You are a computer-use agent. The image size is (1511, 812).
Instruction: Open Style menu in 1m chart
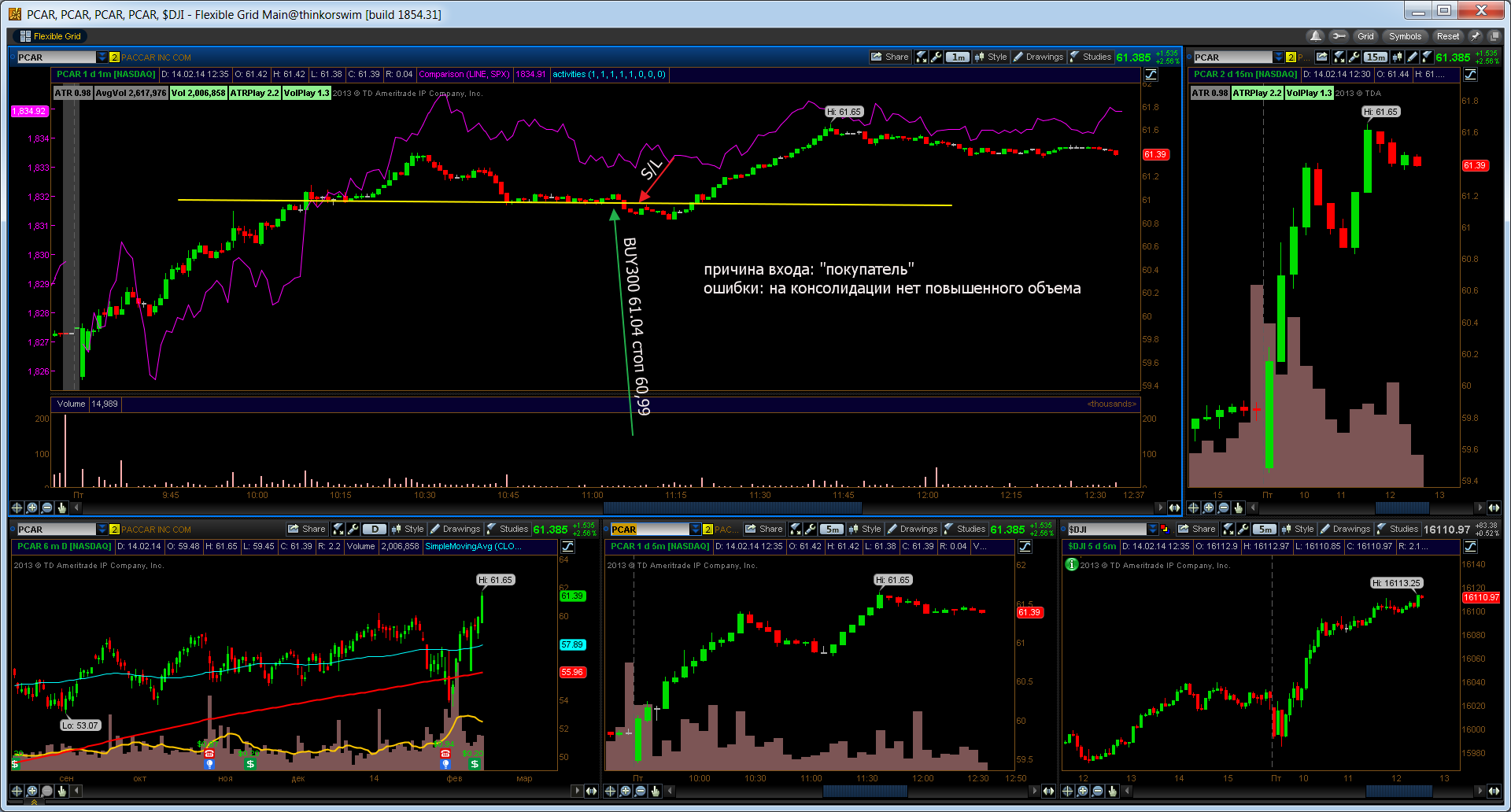coord(991,57)
